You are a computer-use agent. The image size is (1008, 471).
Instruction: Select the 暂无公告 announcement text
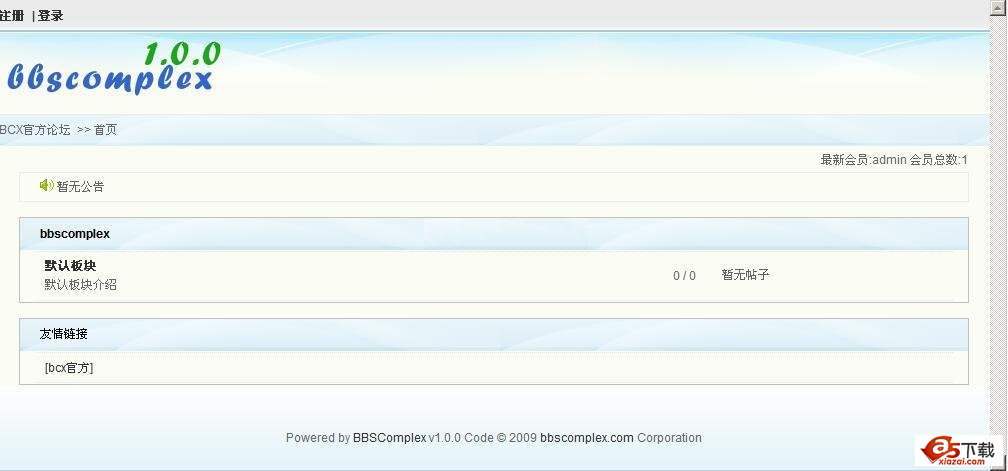80,187
